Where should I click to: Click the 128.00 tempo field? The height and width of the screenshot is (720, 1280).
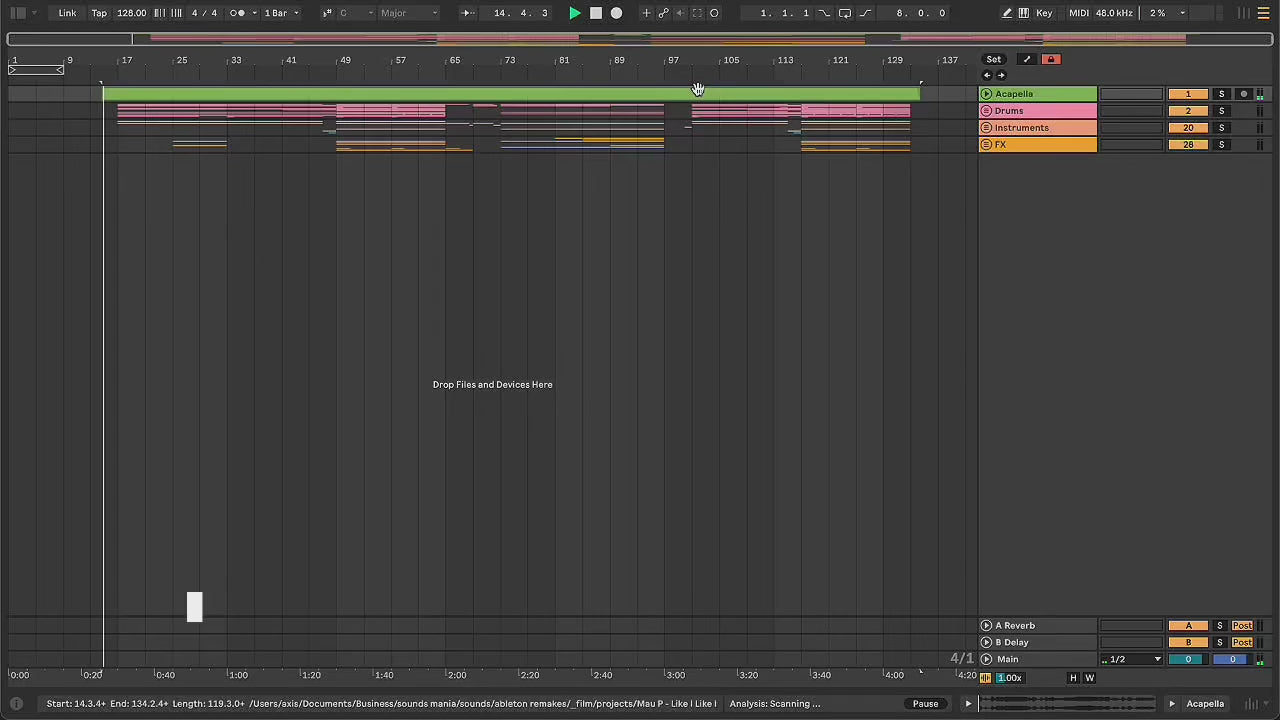131,13
